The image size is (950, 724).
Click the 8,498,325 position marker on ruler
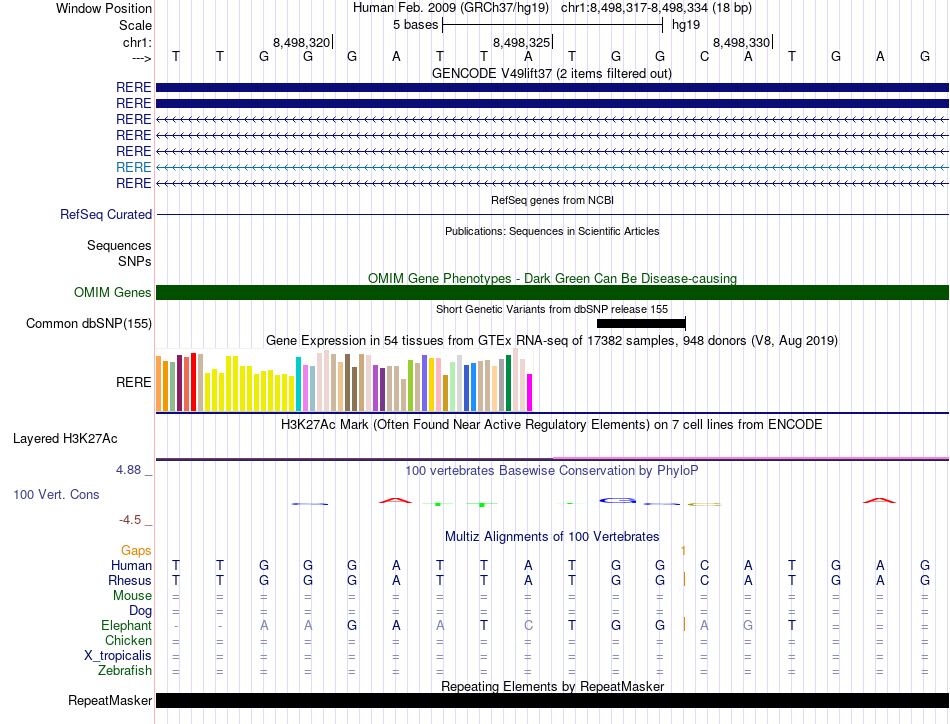[x=522, y=43]
